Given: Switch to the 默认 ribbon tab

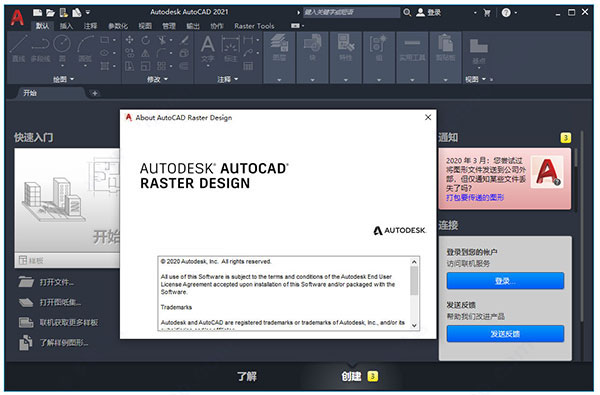Looking at the screenshot, I should click(42, 26).
